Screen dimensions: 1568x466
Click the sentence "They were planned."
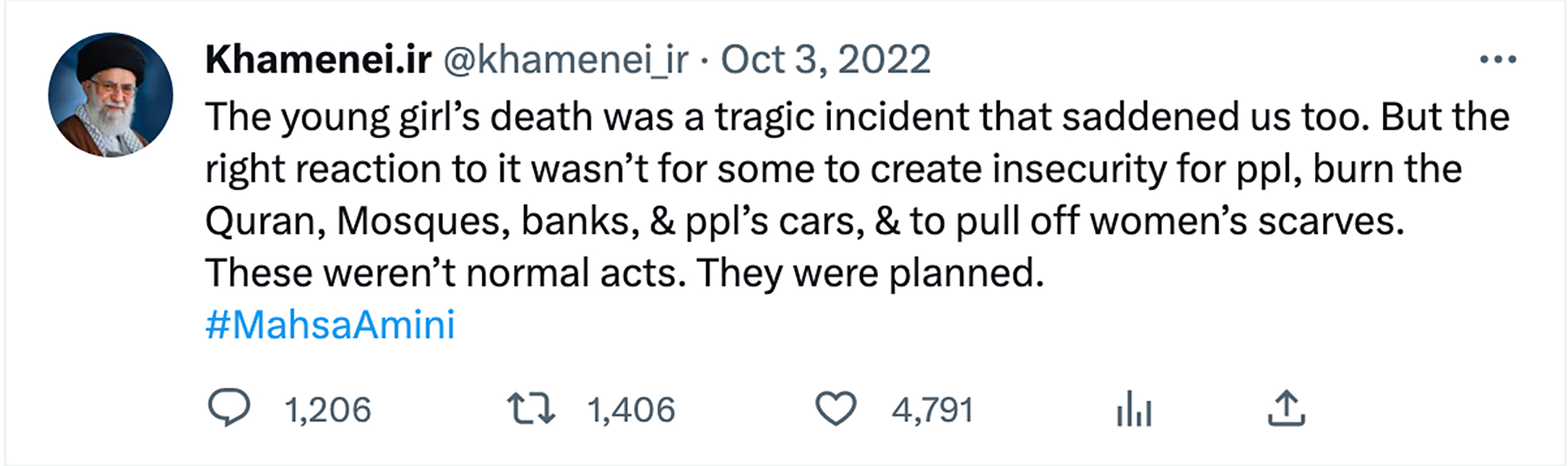click(870, 273)
